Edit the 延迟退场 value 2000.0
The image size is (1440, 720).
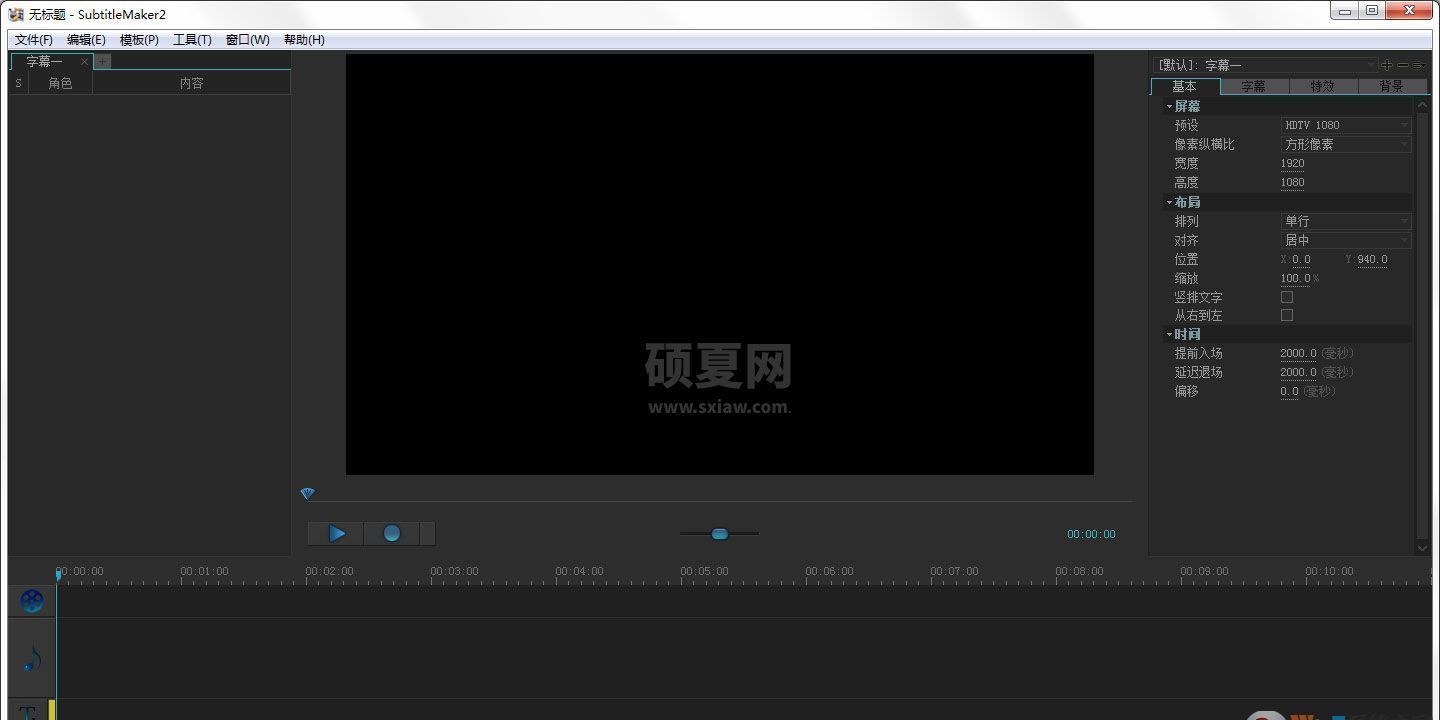(1298, 372)
